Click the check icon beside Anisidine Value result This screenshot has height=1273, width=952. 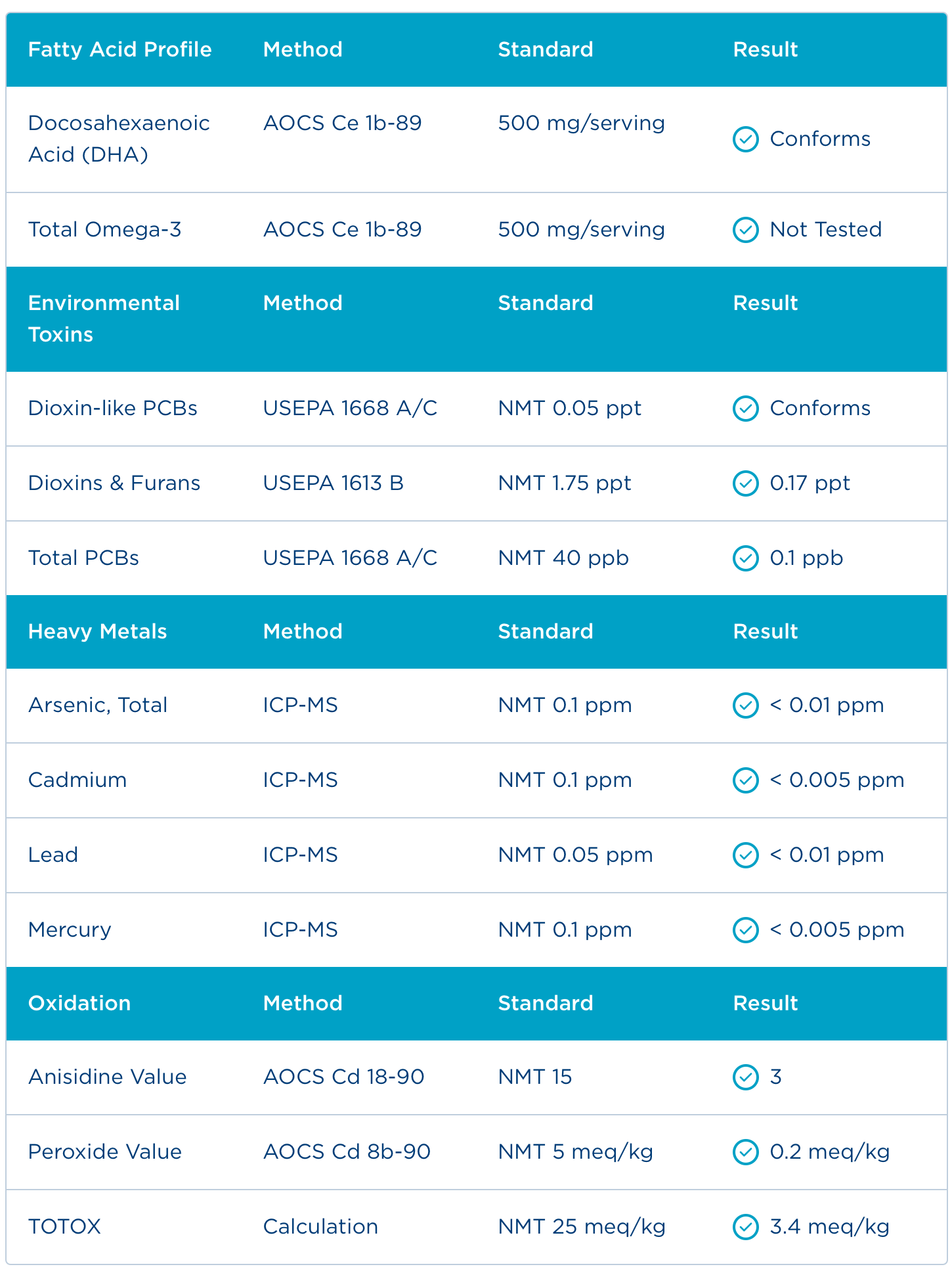[745, 1077]
